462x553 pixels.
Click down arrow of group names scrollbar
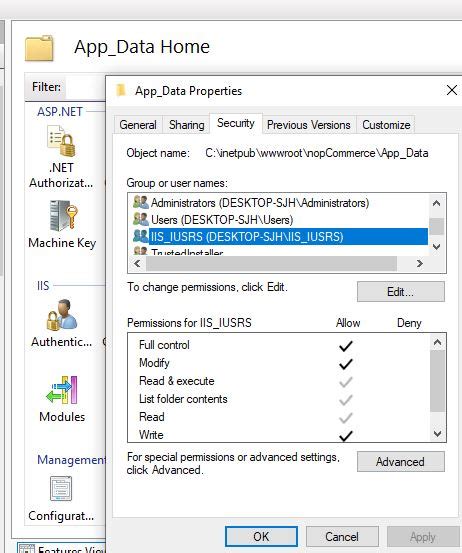[437, 247]
